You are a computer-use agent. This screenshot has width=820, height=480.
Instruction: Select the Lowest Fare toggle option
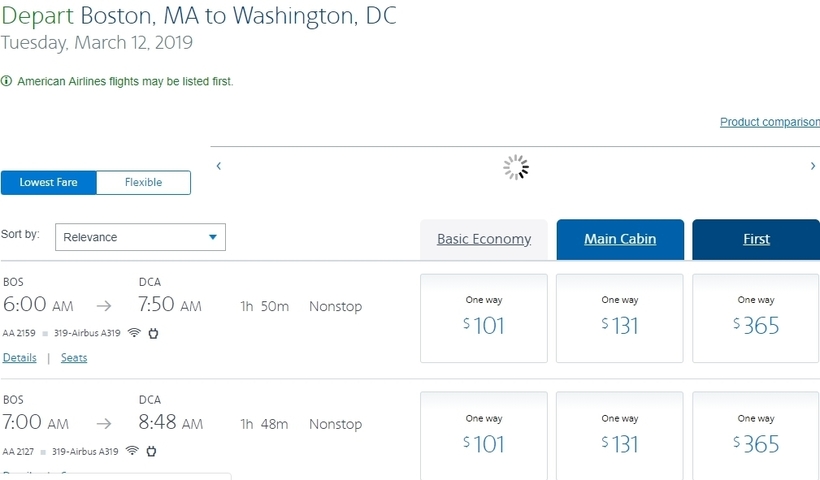(49, 182)
